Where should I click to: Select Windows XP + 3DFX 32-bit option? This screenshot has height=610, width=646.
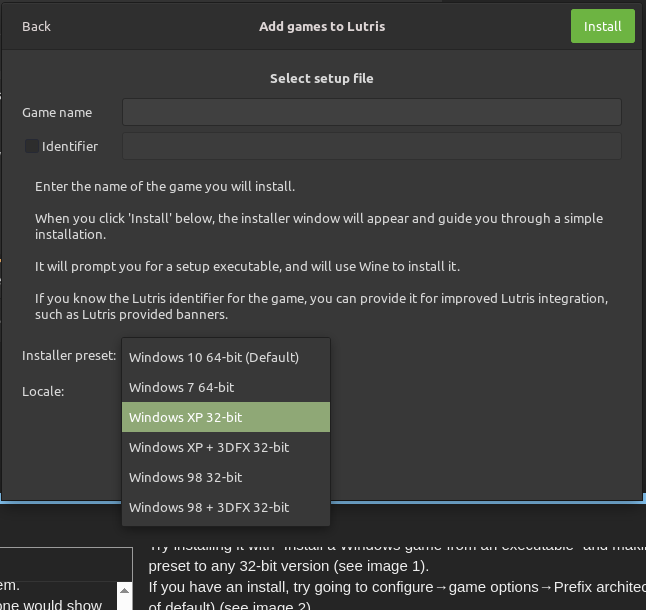click(x=226, y=447)
